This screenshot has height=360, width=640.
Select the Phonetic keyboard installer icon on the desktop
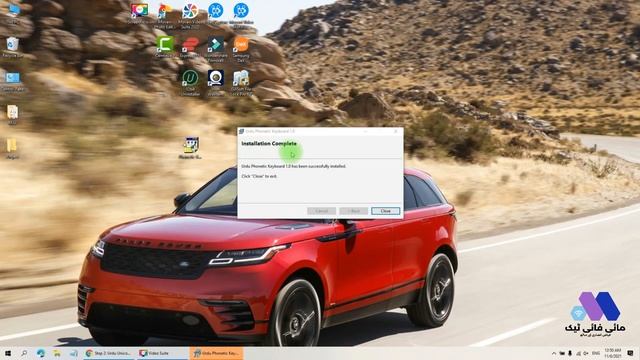point(191,148)
